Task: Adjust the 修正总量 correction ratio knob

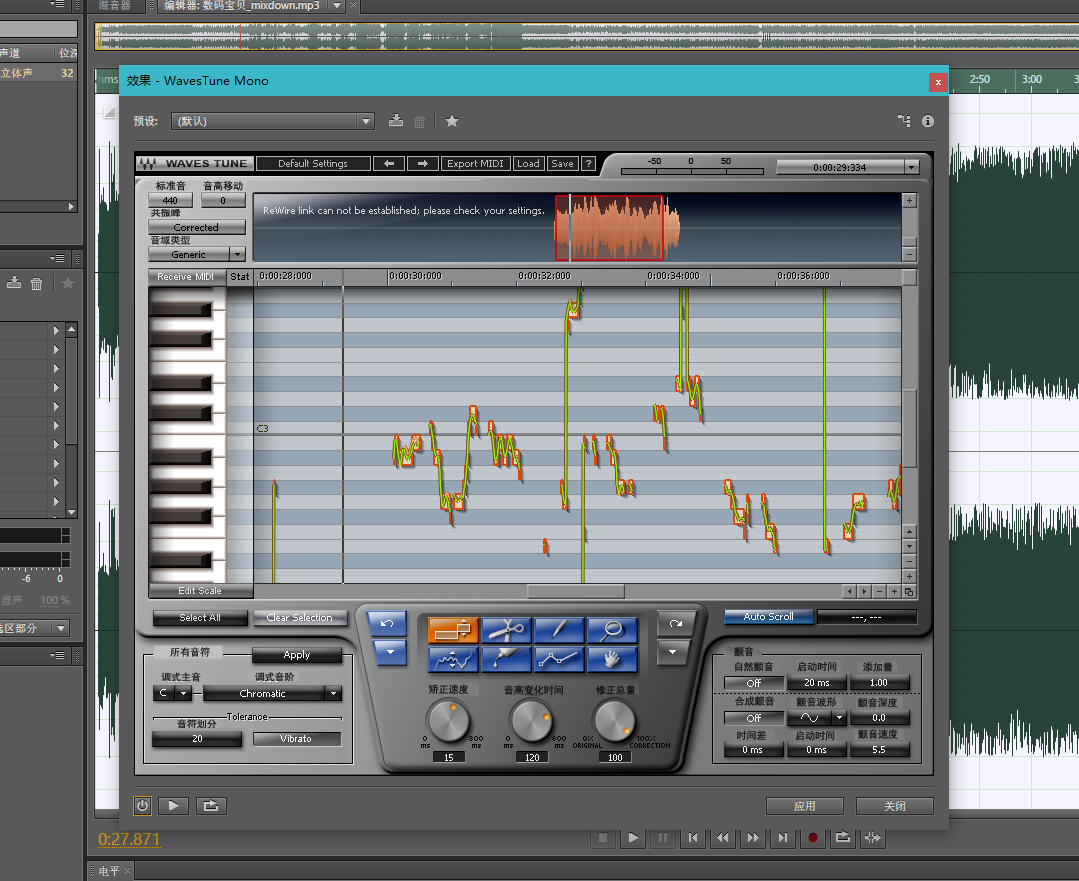Action: point(615,721)
